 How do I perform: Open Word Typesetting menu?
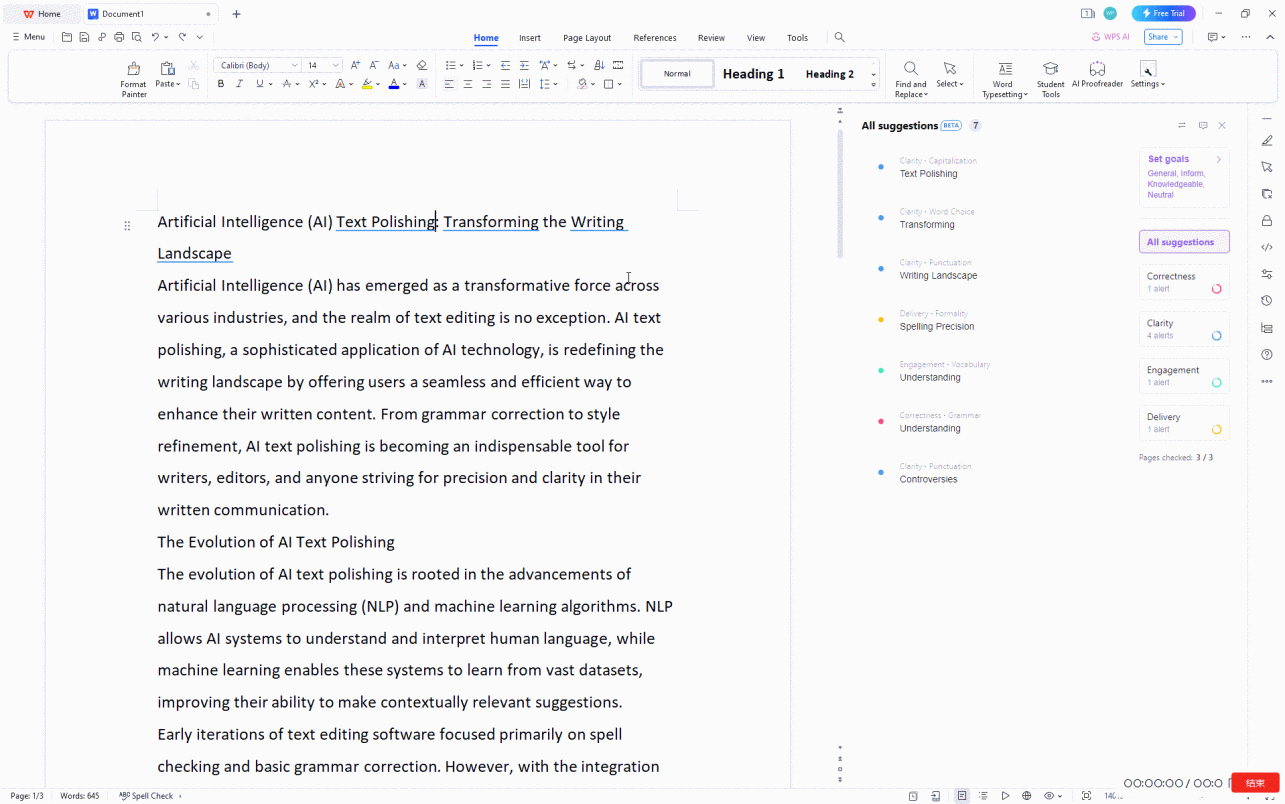[x=1004, y=79]
